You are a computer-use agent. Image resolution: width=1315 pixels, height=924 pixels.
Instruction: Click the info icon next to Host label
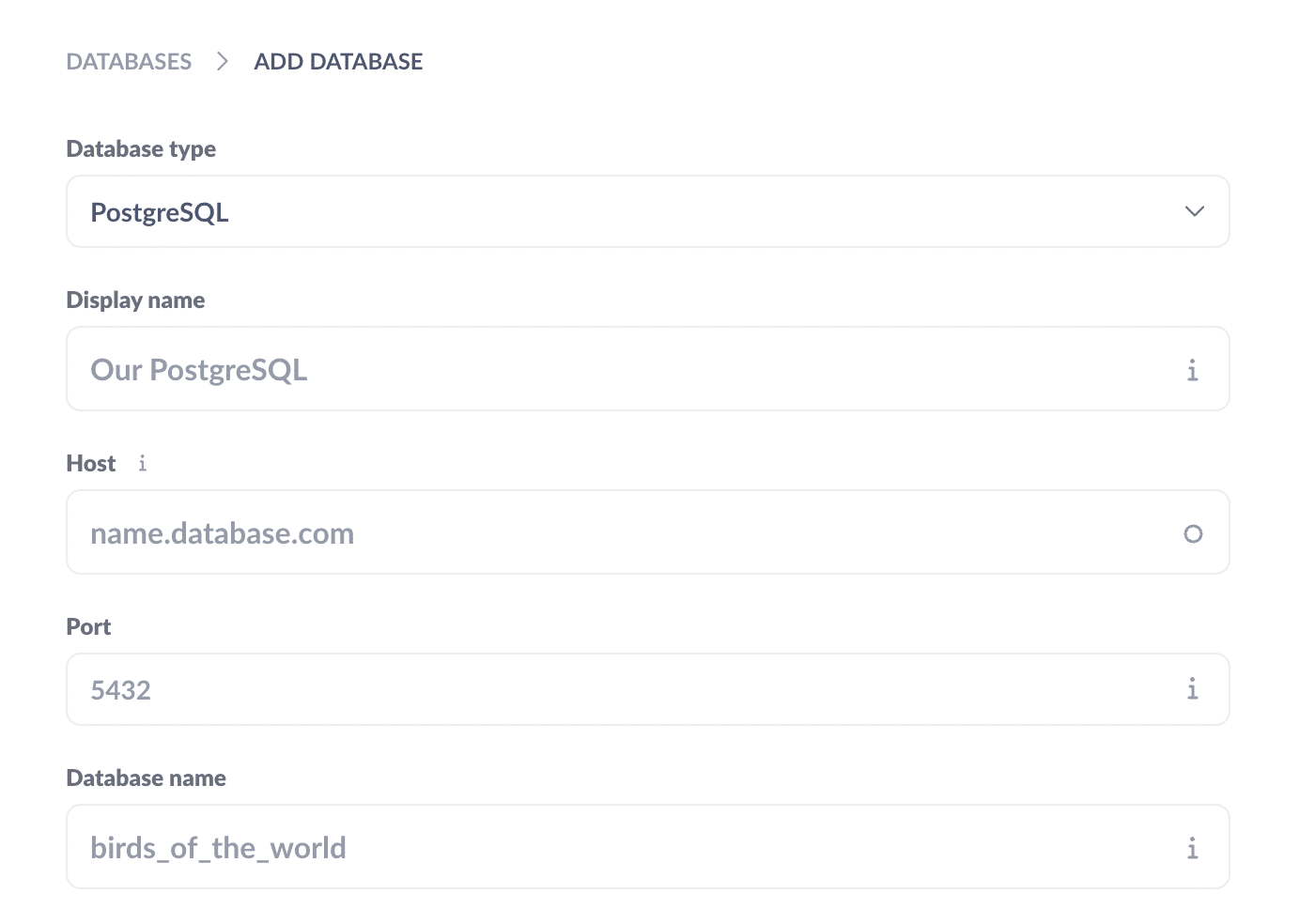[142, 463]
